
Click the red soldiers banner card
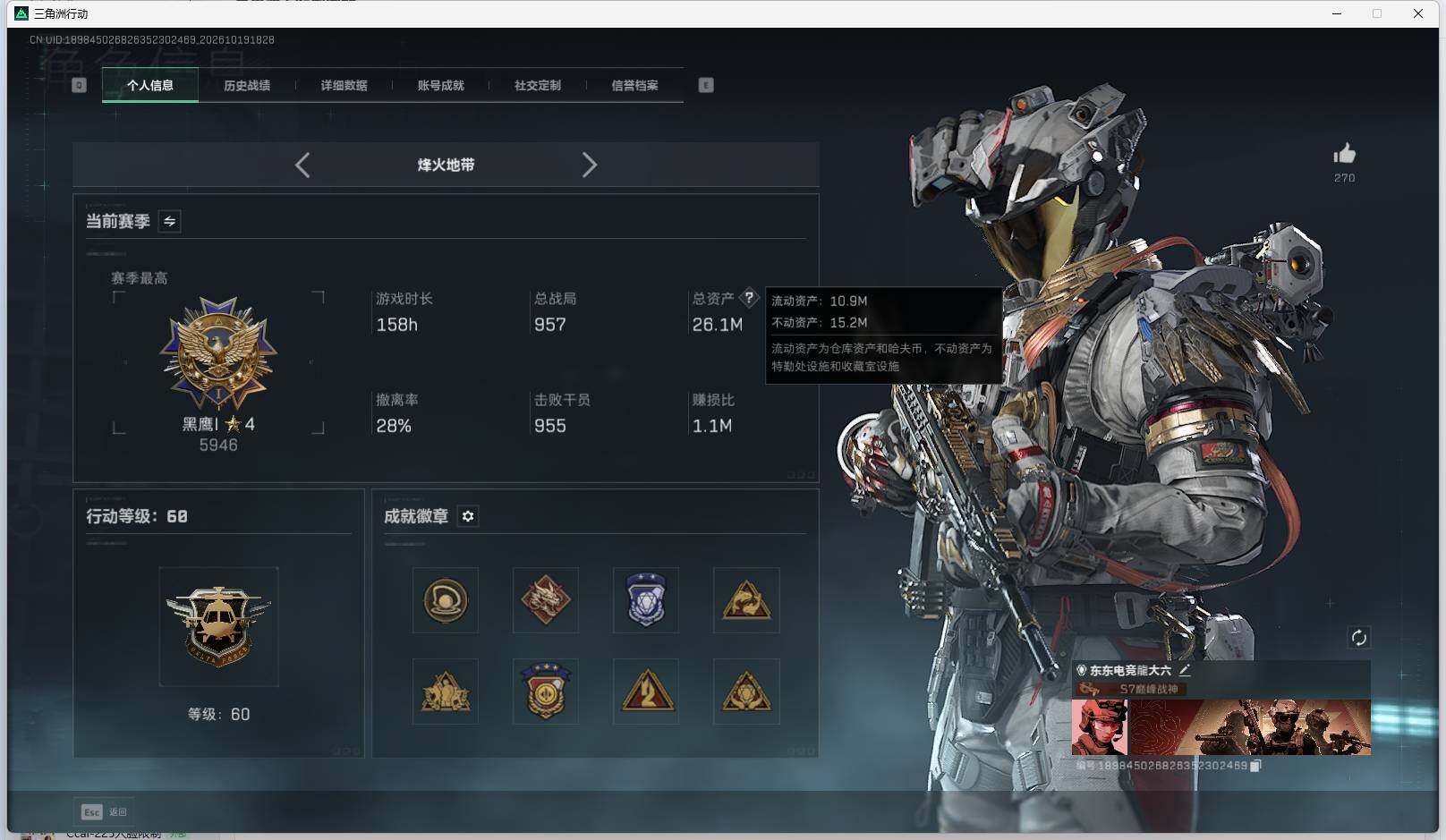(1251, 727)
